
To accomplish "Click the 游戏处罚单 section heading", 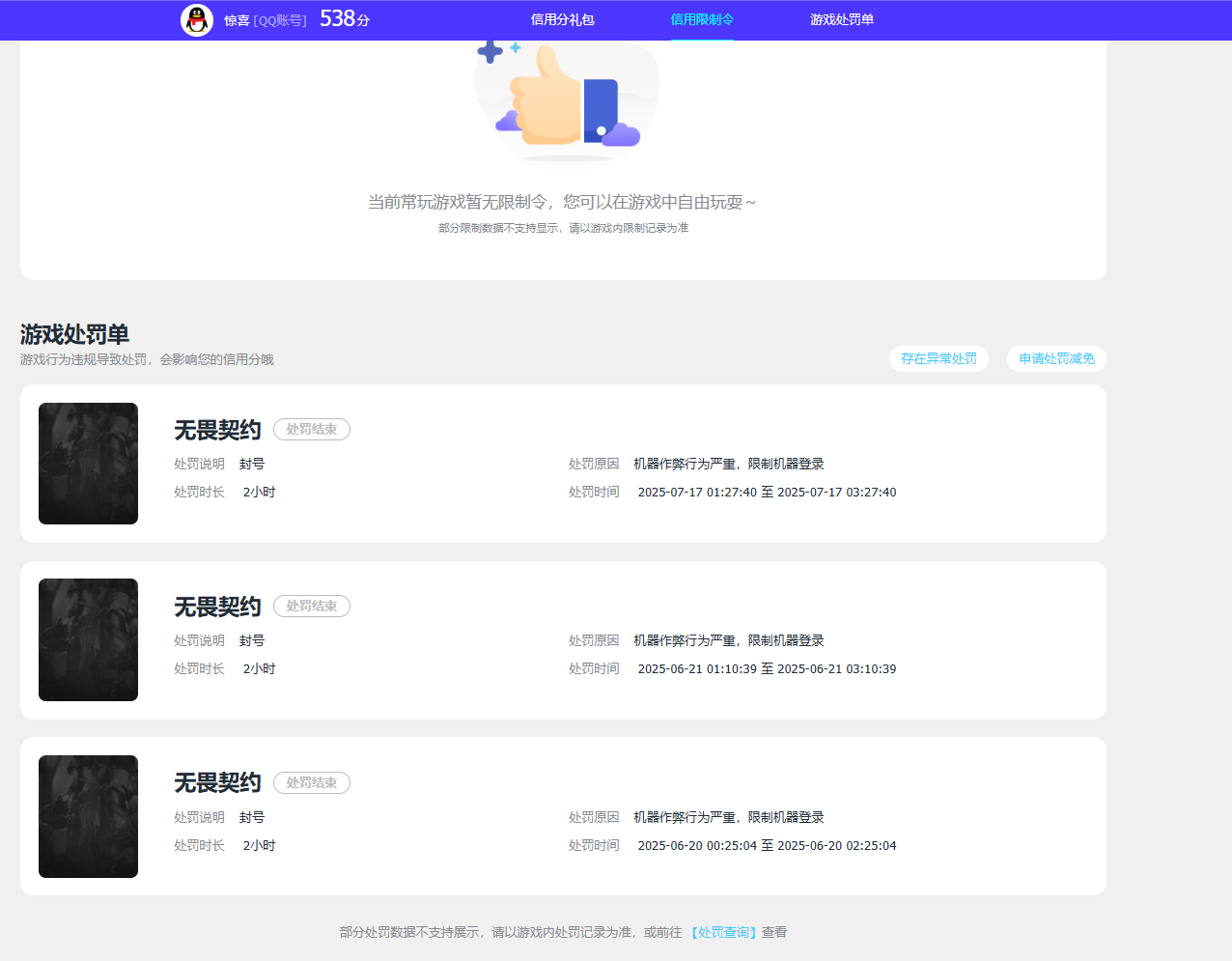I will click(x=74, y=334).
